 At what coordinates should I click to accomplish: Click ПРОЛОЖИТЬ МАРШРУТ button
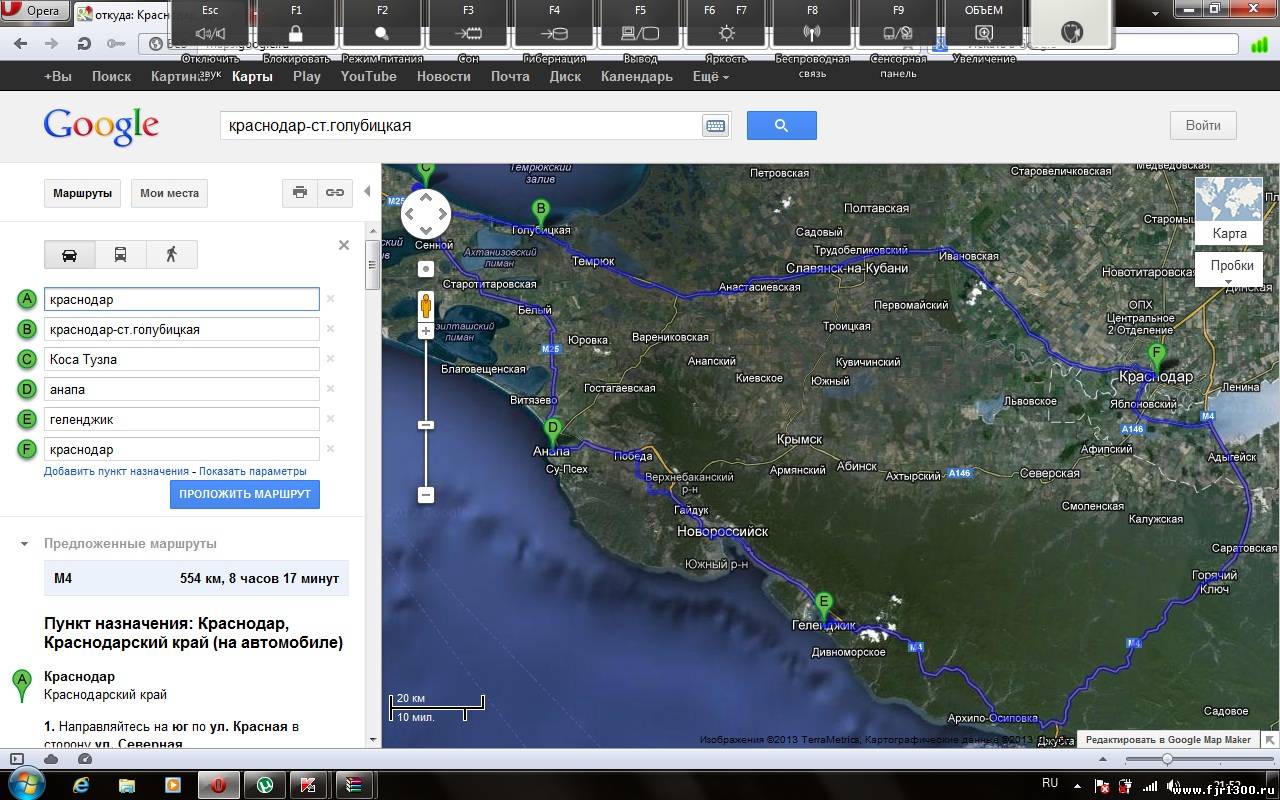245,494
